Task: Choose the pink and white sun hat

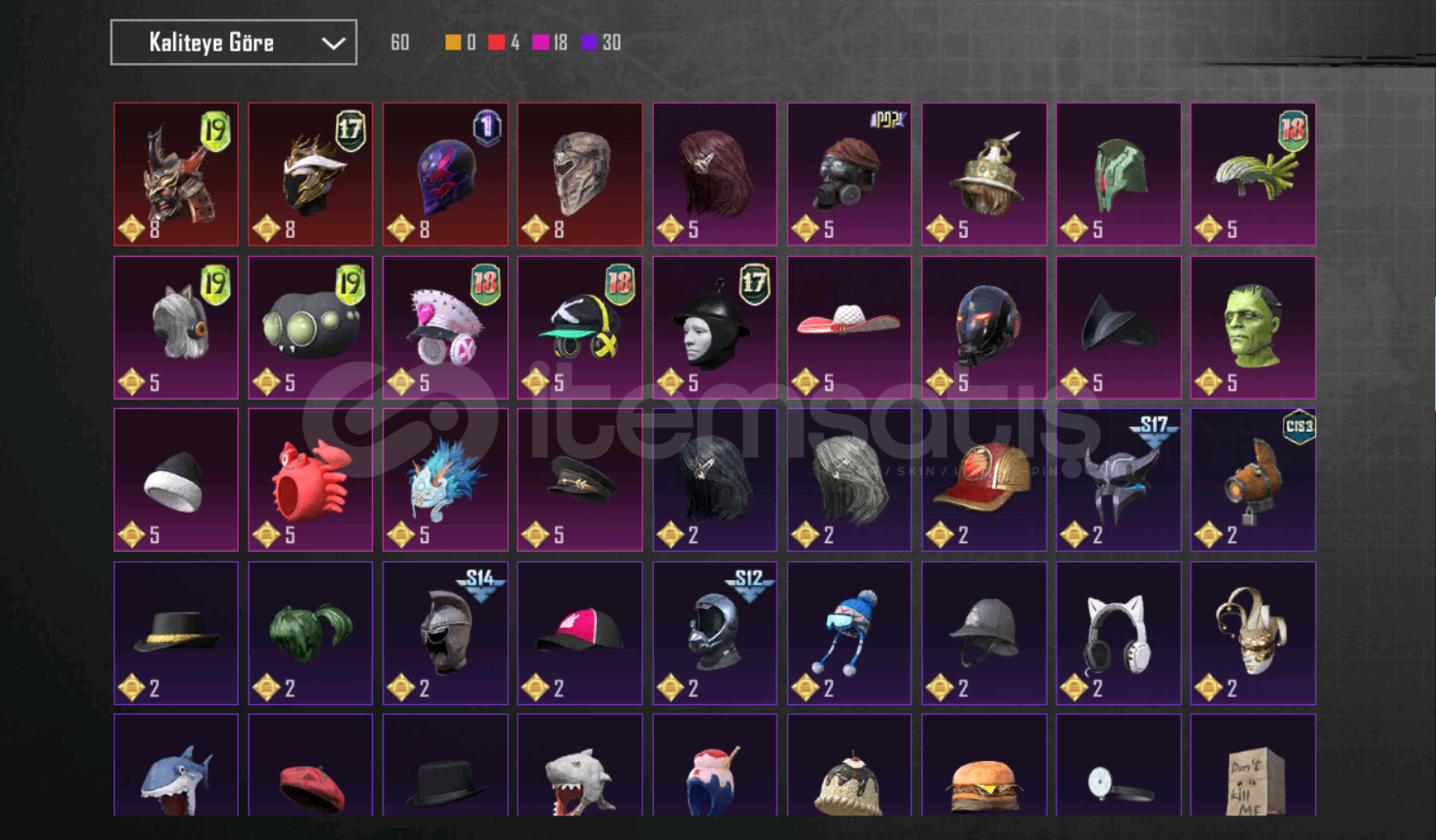Action: [x=849, y=327]
